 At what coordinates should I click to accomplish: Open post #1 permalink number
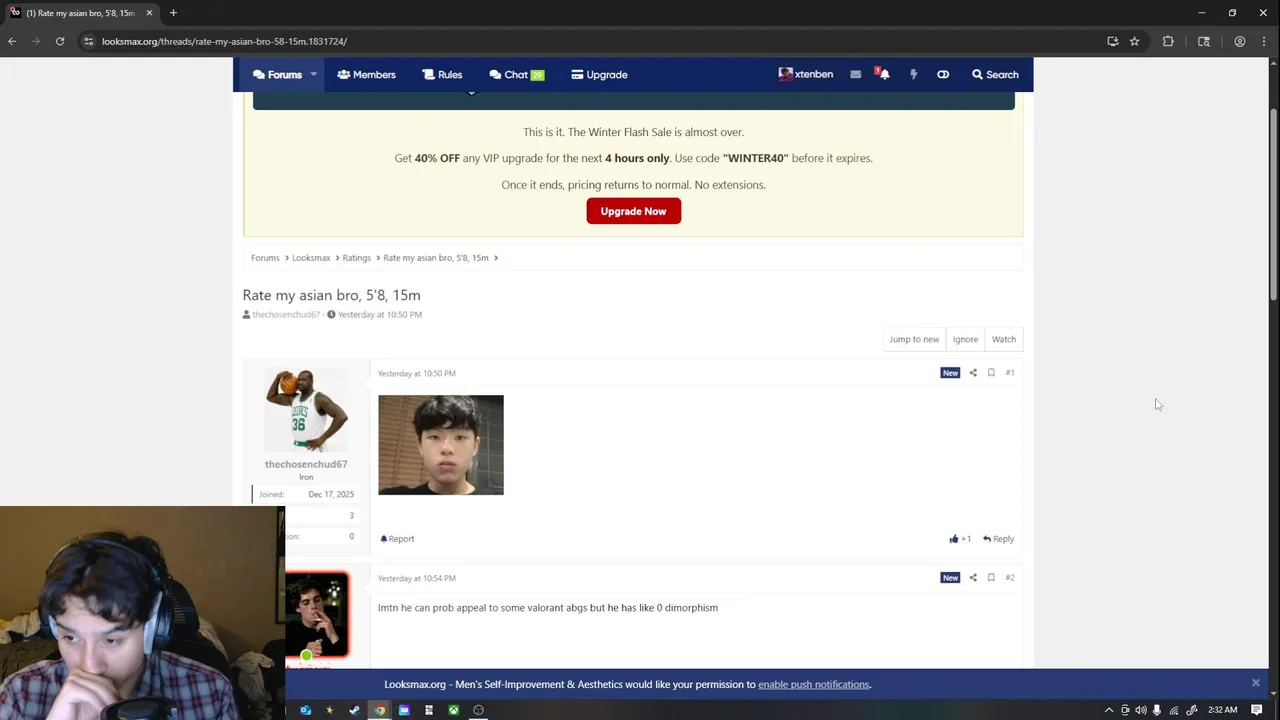(x=1009, y=373)
